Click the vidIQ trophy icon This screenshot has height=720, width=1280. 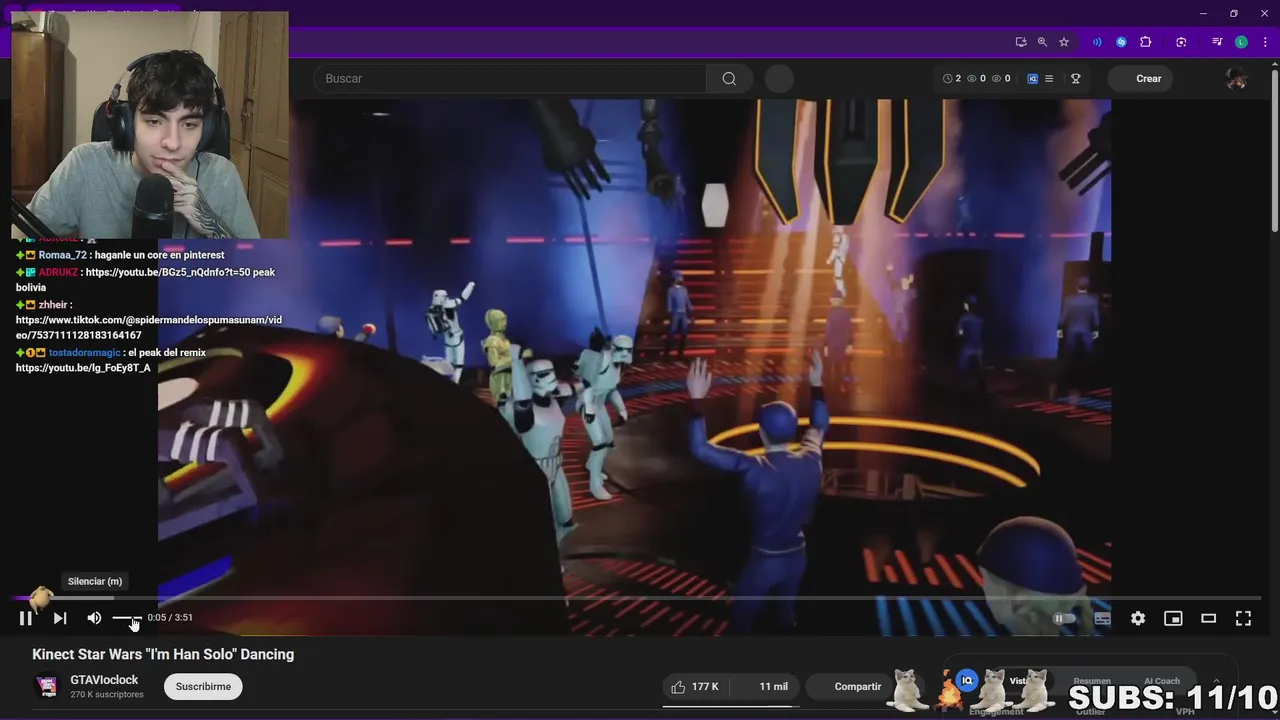click(1076, 79)
